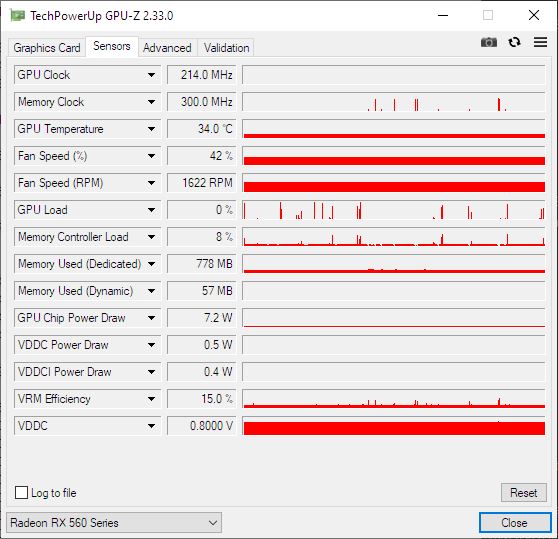Open the Memory Clock sensor dropdown
The image size is (558, 539).
(151, 102)
